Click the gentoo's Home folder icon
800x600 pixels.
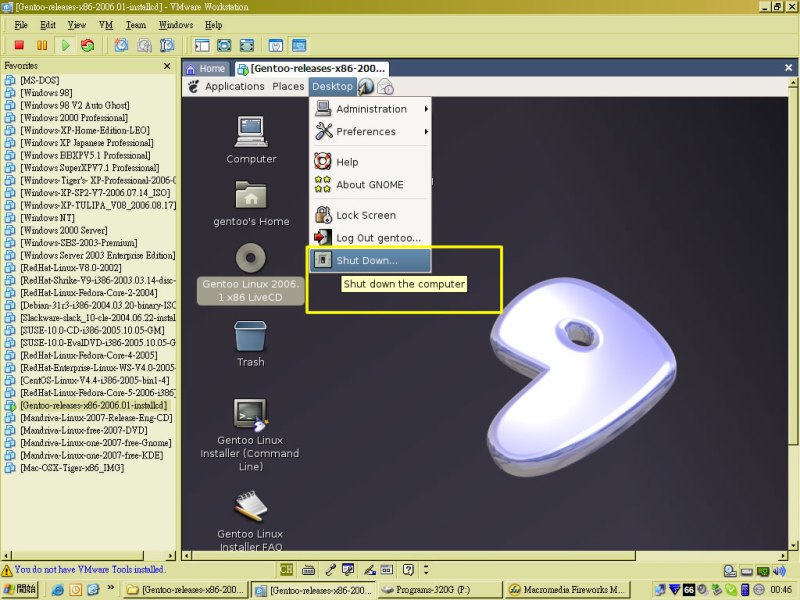(251, 195)
